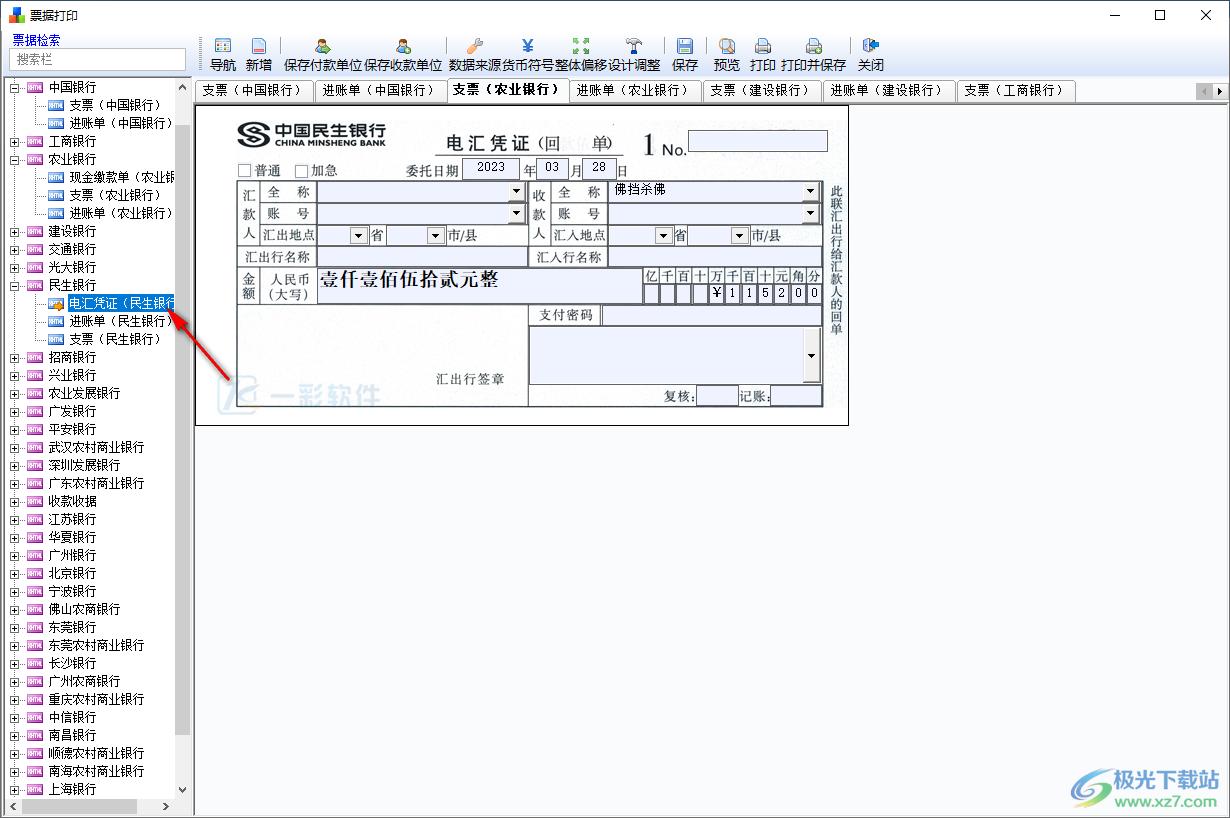Click the 搜索栏 search input field
This screenshot has width=1230, height=818.
pos(97,59)
